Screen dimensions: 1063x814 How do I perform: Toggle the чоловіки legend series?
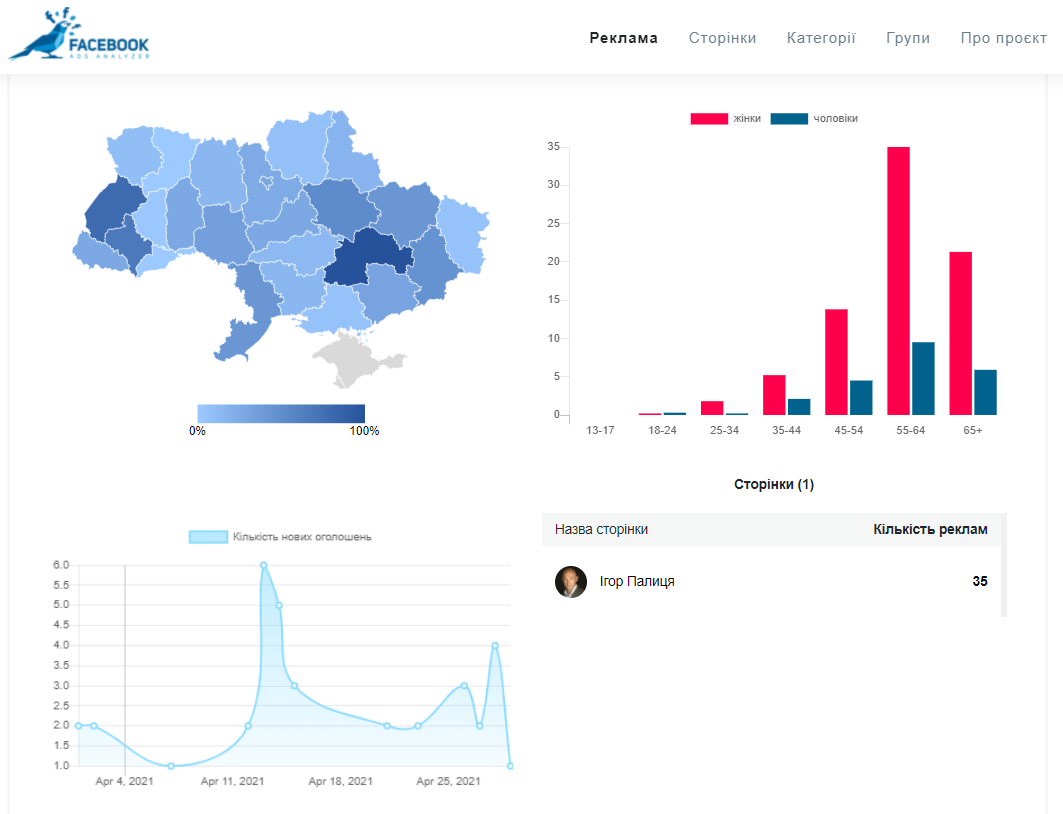[x=813, y=118]
